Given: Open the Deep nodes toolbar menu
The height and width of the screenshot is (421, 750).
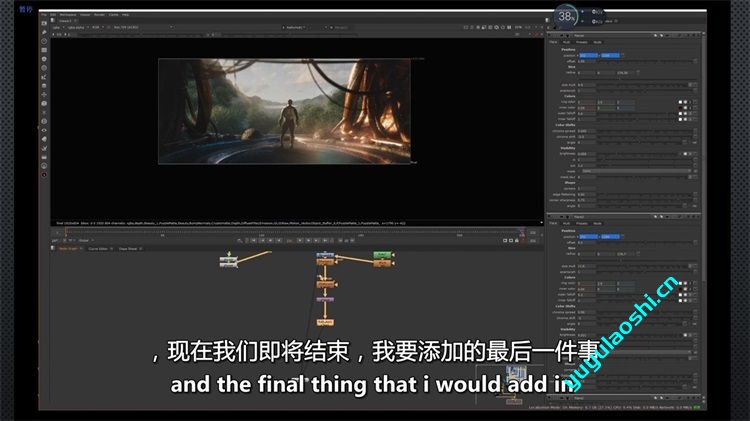Looking at the screenshot, I should pos(44,121).
